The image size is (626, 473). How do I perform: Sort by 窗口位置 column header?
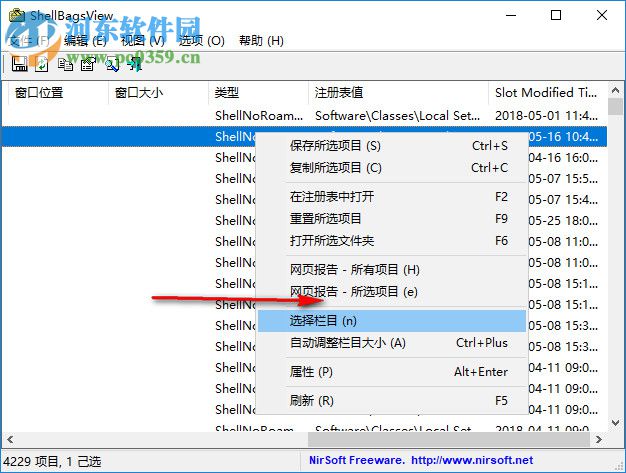58,93
